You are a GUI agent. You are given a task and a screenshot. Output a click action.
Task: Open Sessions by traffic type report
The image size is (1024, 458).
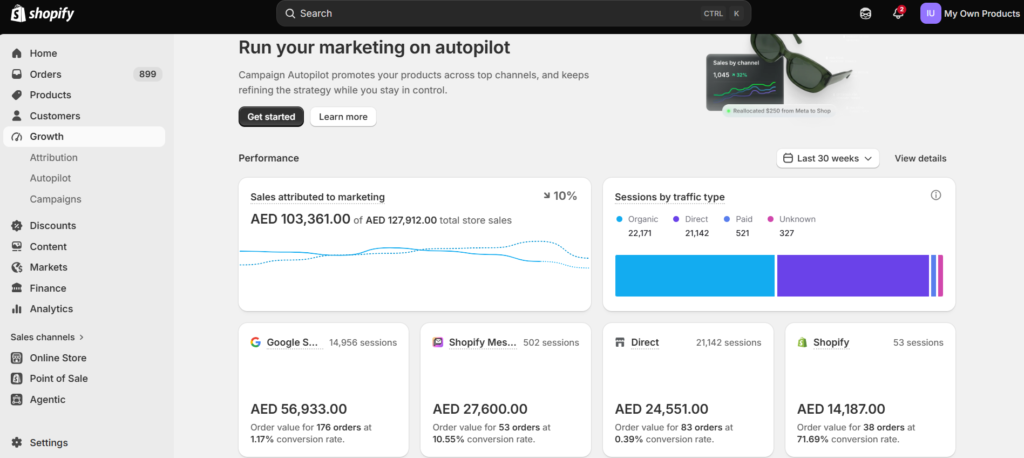669,197
